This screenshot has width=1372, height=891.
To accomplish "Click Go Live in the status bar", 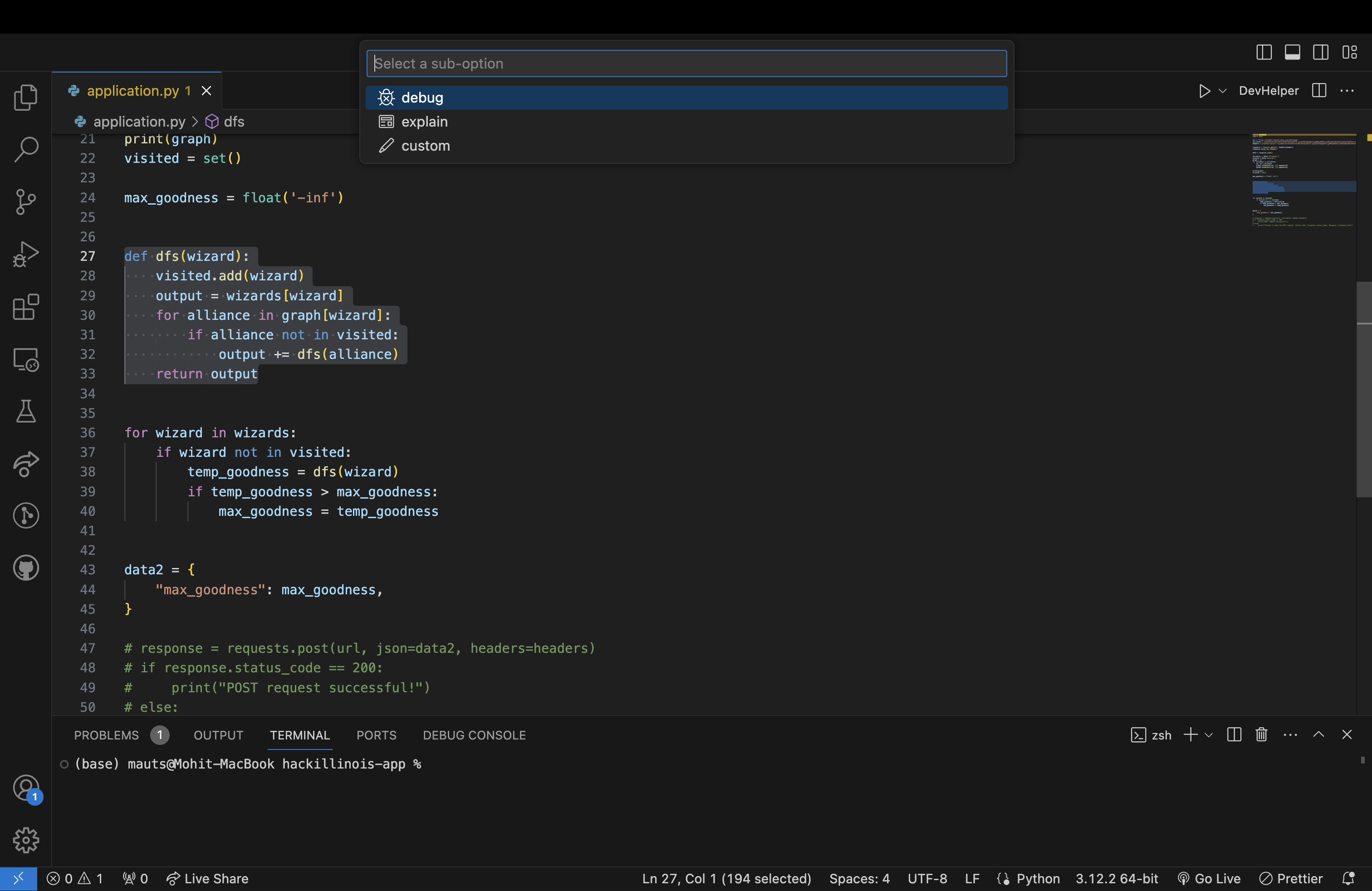I will click(1209, 878).
